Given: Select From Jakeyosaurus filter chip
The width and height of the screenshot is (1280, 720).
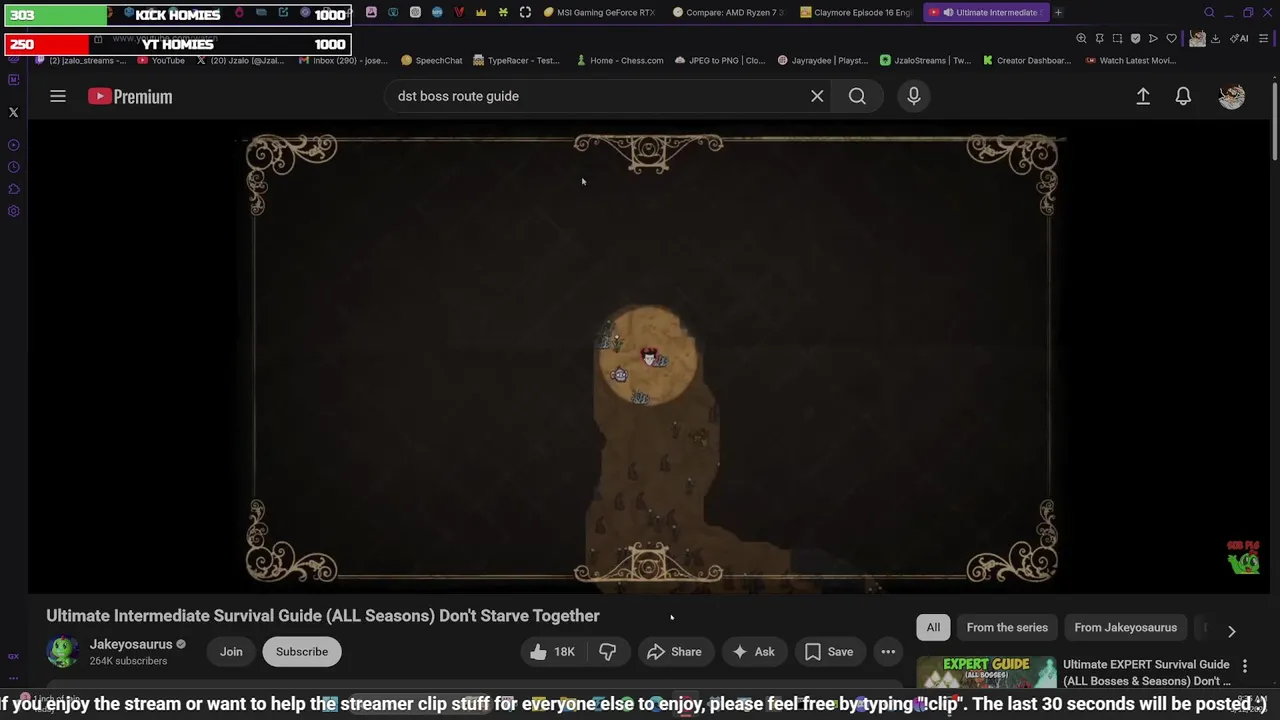Looking at the screenshot, I should pyautogui.click(x=1125, y=628).
